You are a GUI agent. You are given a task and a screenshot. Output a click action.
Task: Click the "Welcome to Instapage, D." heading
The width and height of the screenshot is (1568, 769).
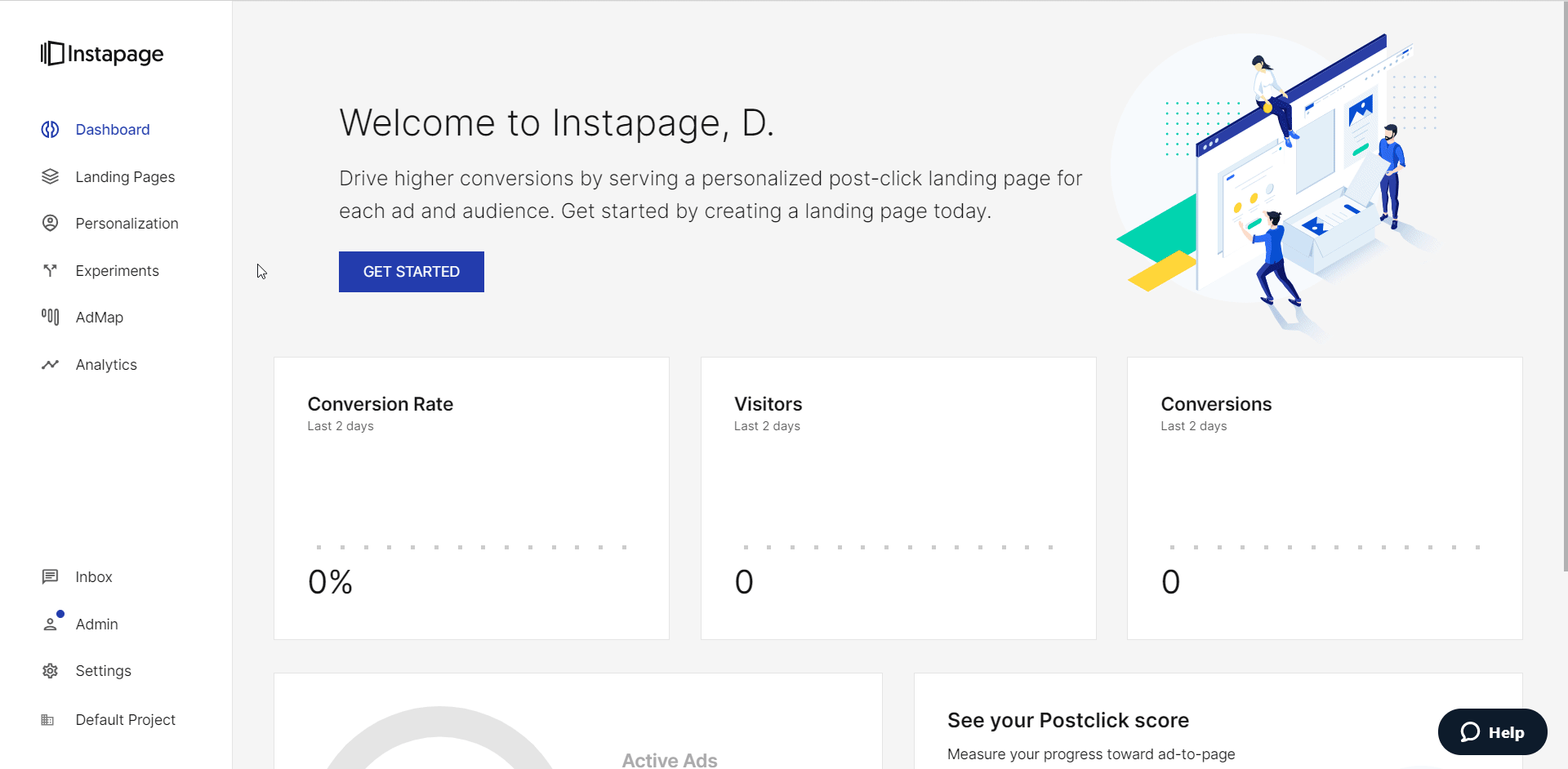click(x=556, y=123)
